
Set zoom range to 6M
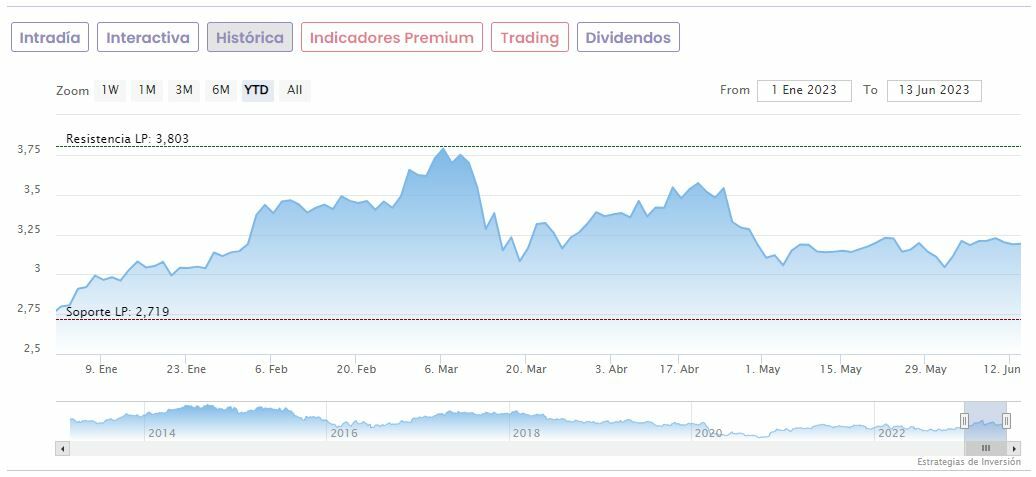pyautogui.click(x=220, y=90)
